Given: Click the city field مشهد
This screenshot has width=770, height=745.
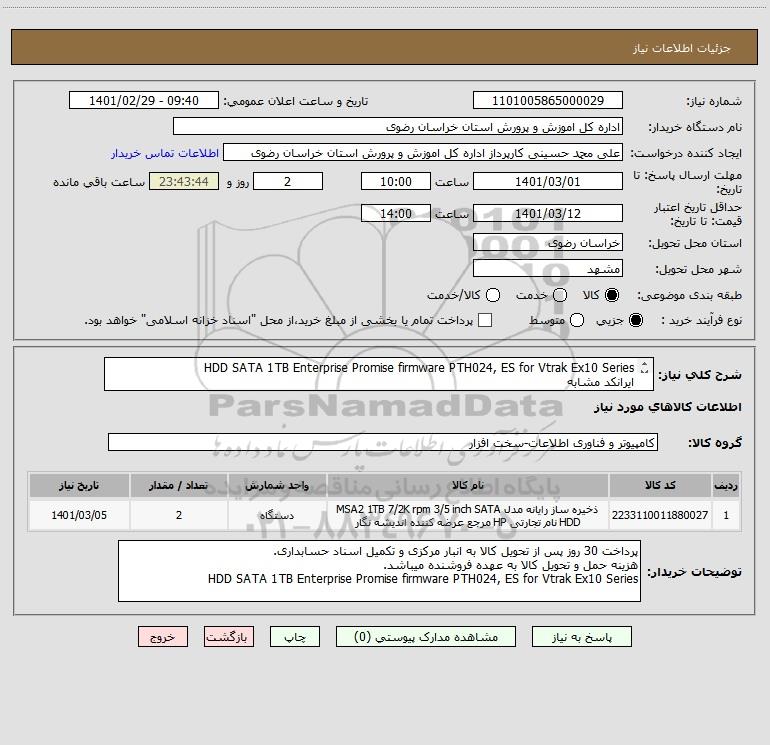Looking at the screenshot, I should [548, 268].
